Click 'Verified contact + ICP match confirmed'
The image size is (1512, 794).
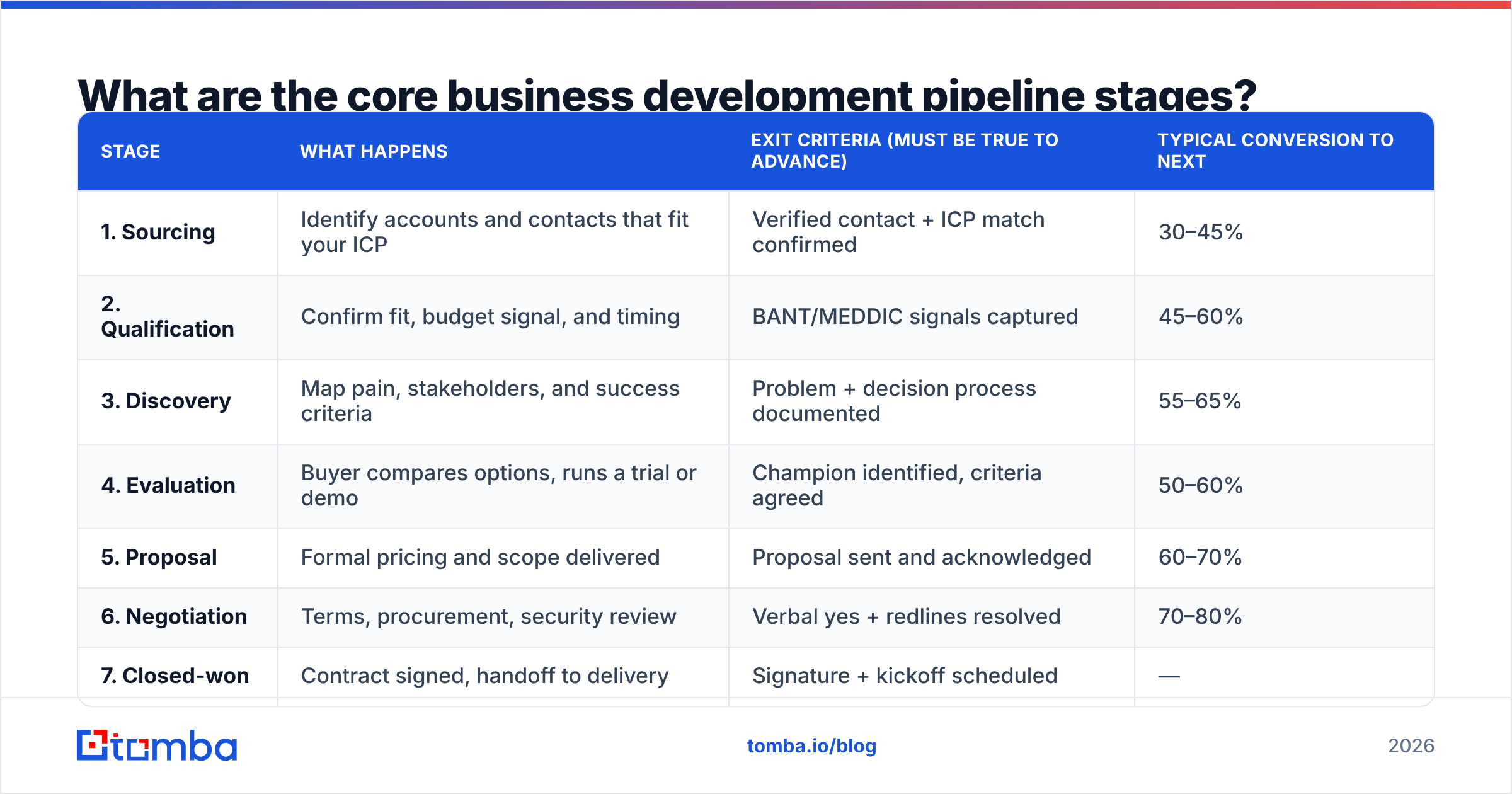[x=898, y=232]
